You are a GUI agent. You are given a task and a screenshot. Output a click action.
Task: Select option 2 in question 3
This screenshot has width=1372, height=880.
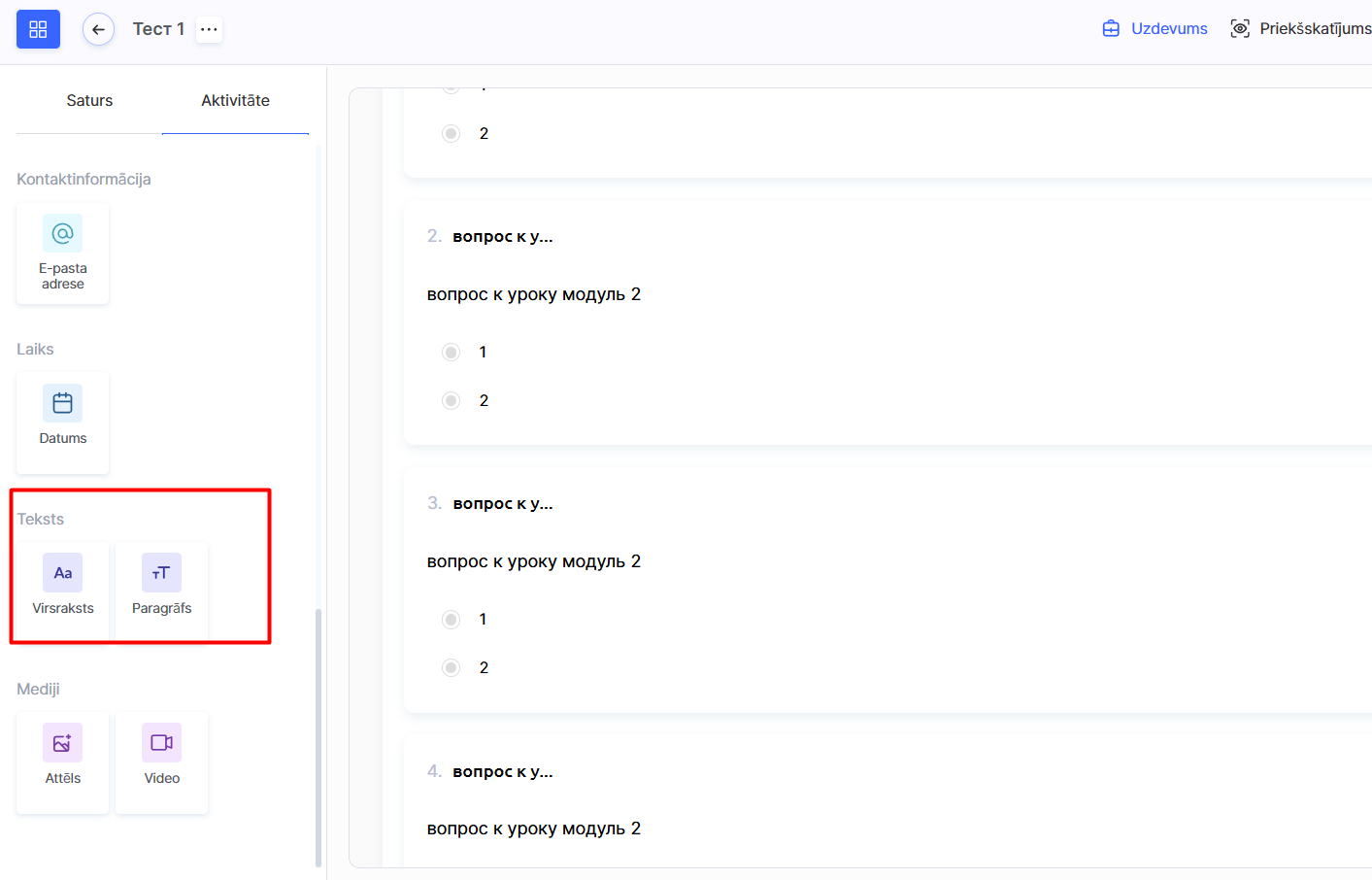(452, 668)
